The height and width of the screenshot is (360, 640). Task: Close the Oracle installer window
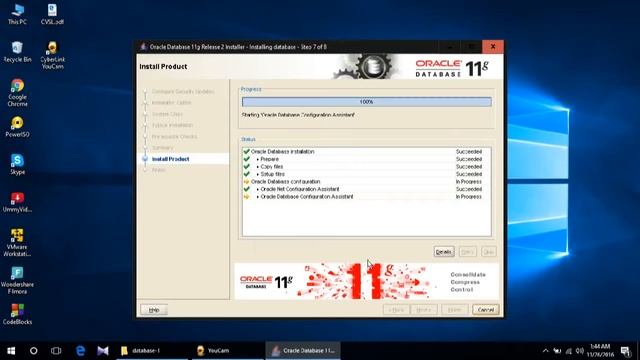[x=493, y=47]
